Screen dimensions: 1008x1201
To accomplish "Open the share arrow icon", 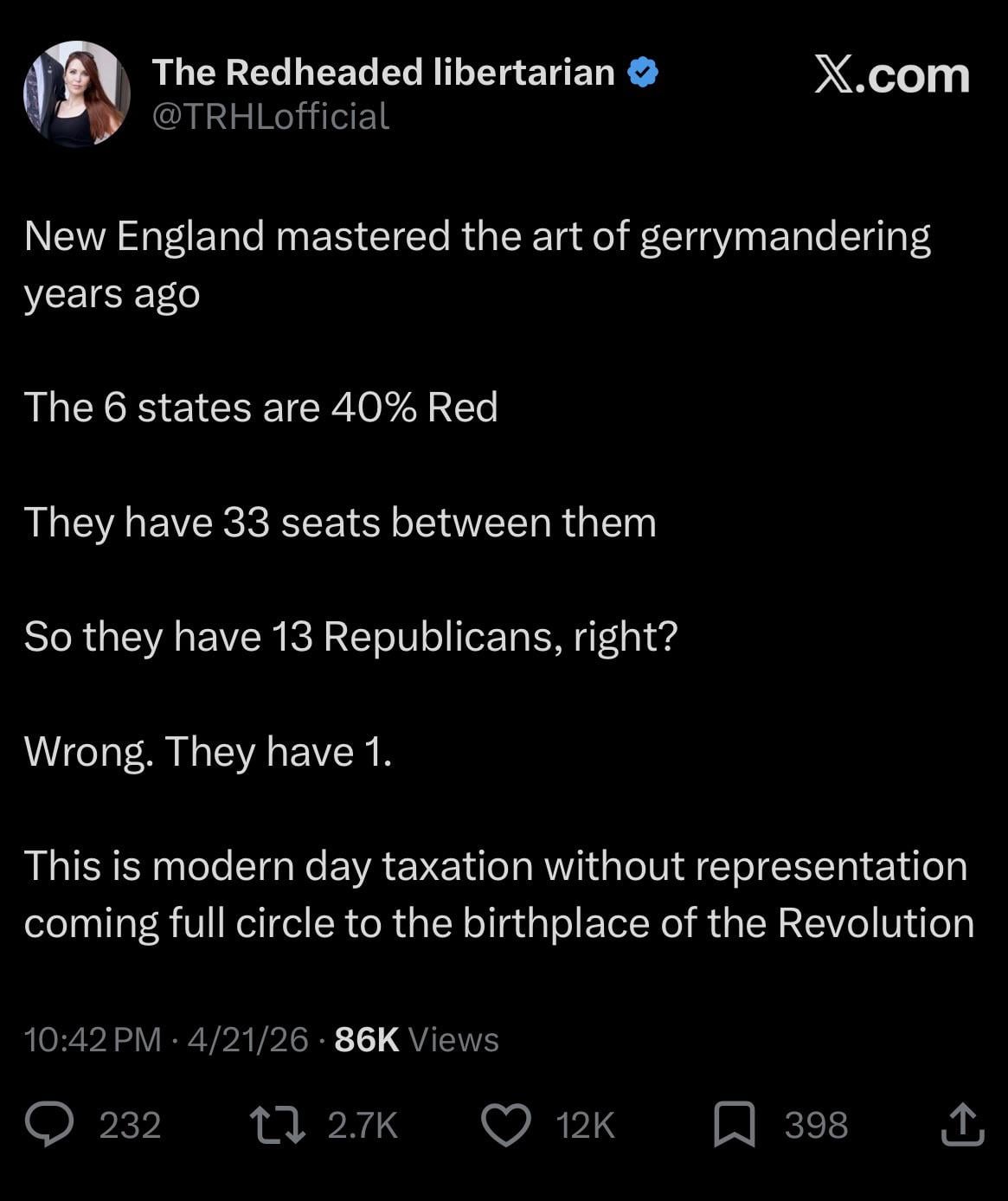I will pos(962,1125).
